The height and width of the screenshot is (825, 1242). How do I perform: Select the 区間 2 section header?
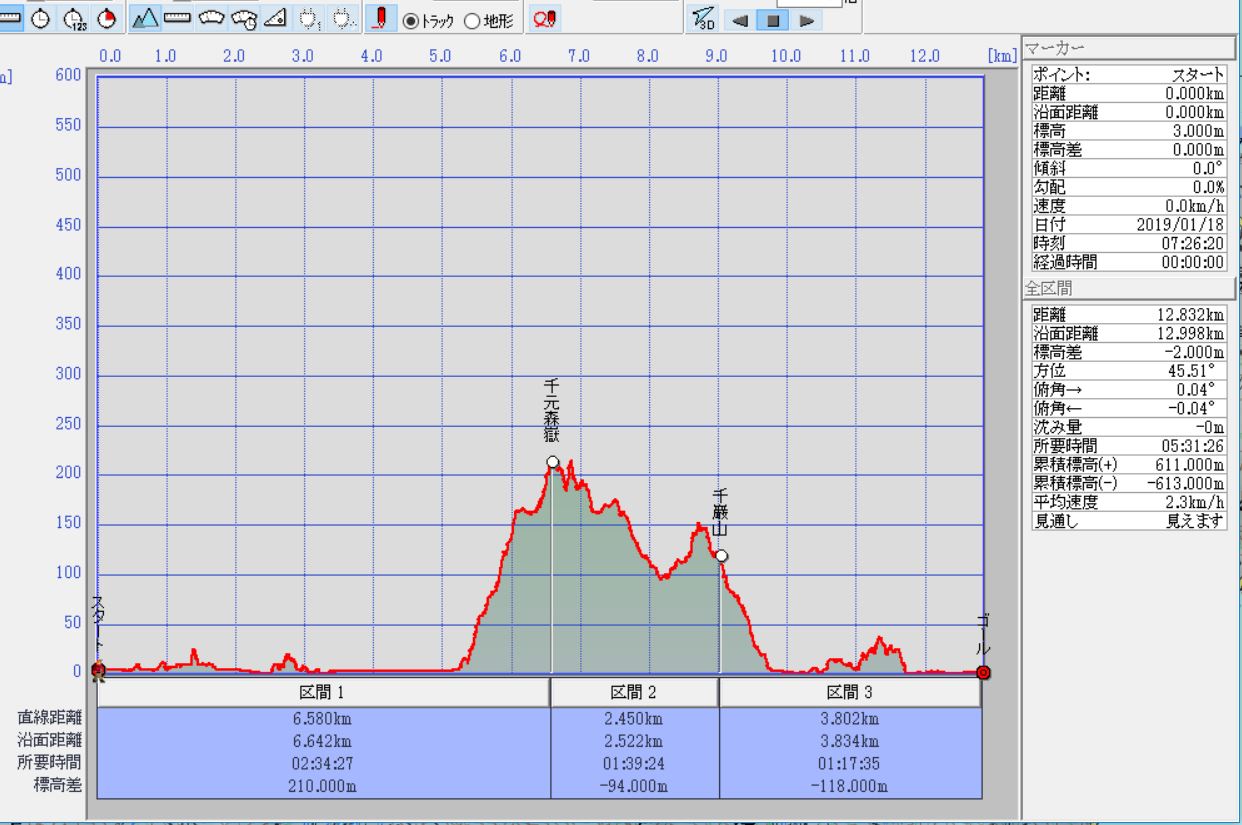(x=634, y=693)
